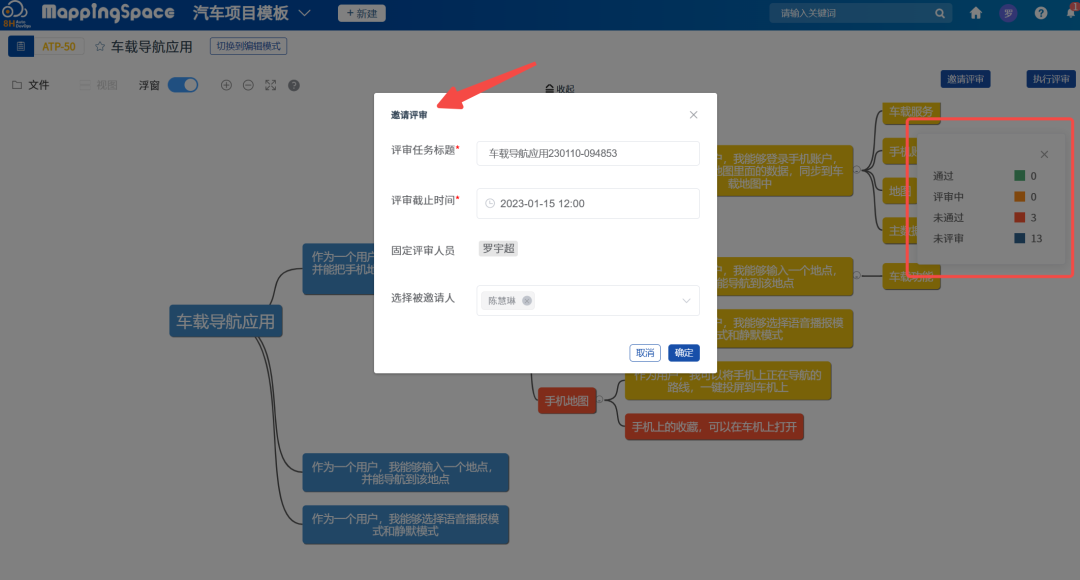Expand the 选择被邀请人 dropdown
Screen dimensions: 1080x580
686,301
